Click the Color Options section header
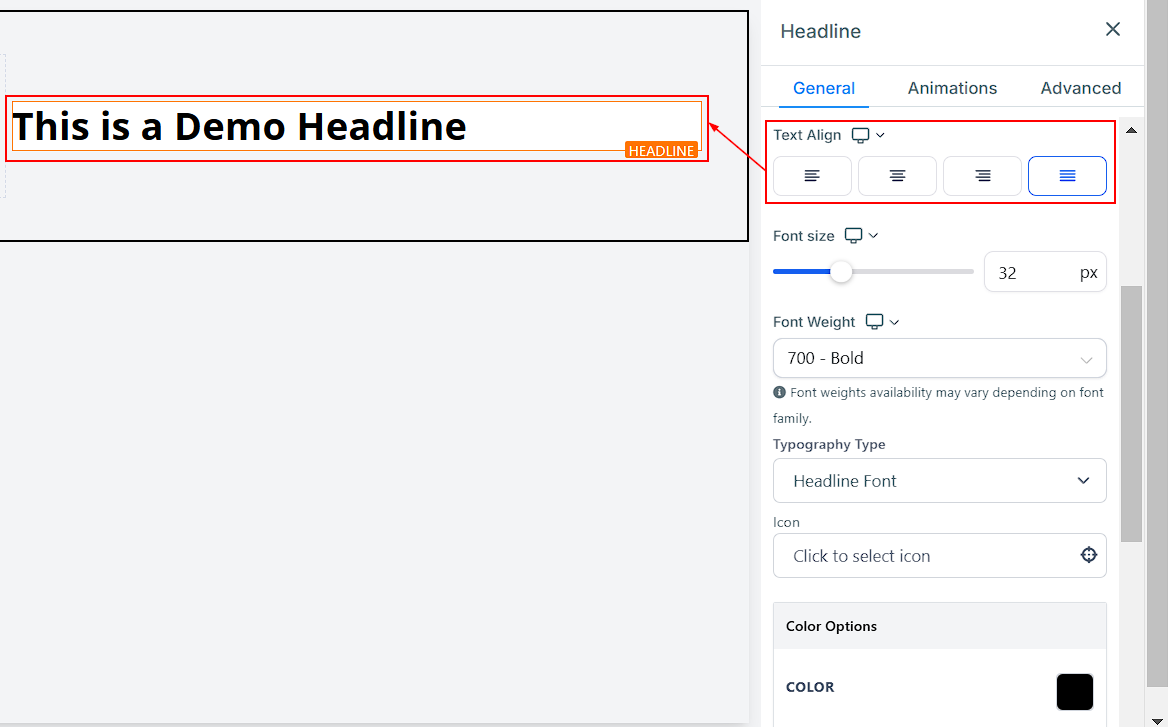 pos(939,626)
